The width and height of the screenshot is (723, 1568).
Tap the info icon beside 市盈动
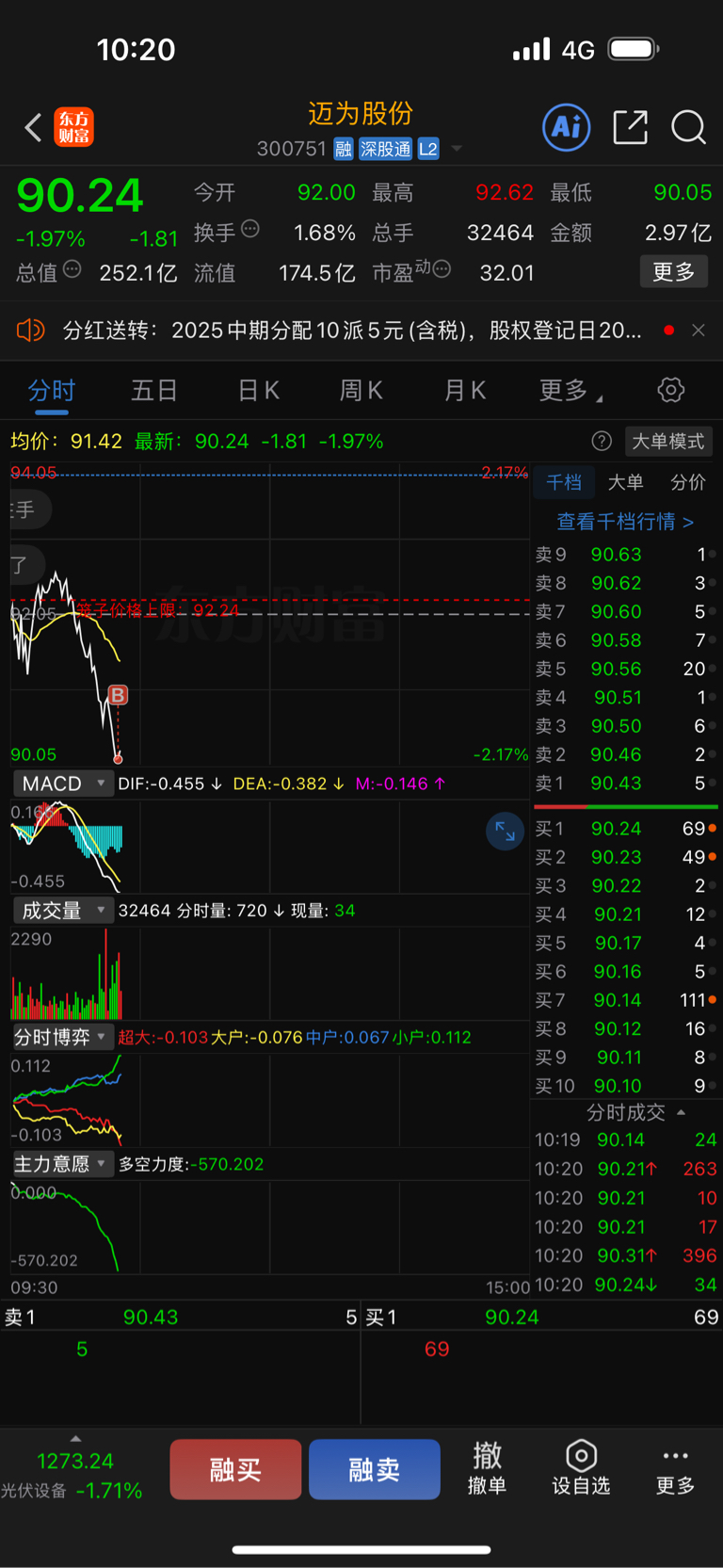click(442, 269)
